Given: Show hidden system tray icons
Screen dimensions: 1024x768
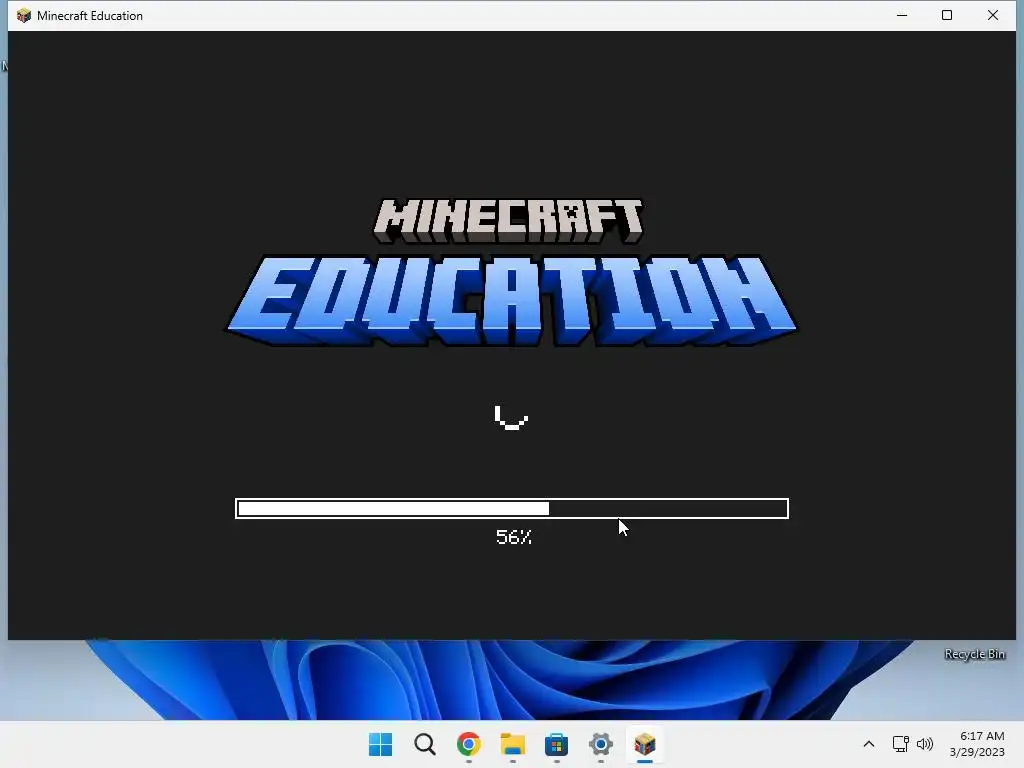Looking at the screenshot, I should [x=869, y=744].
